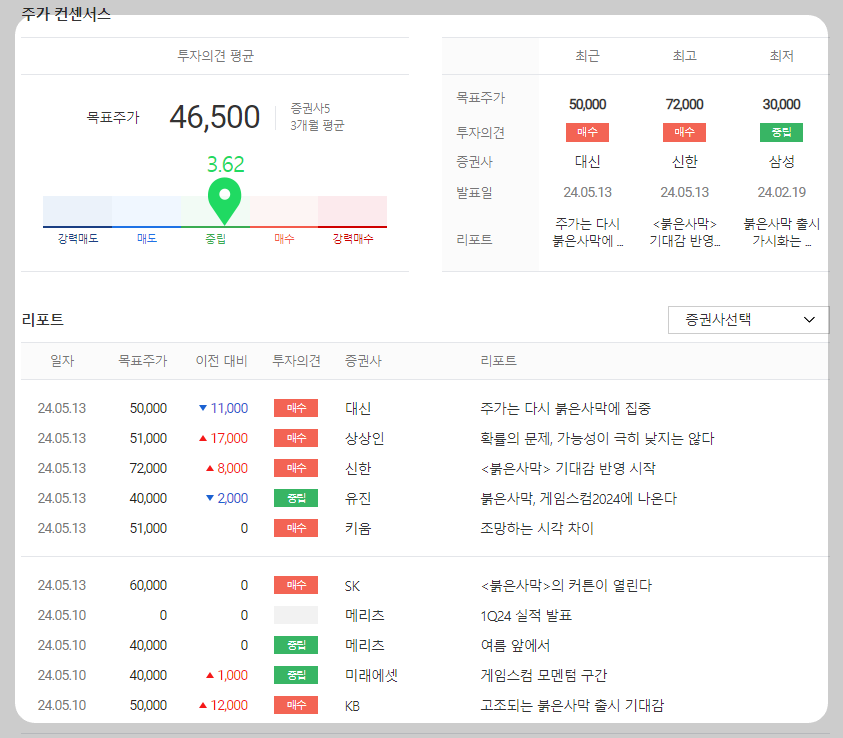Click the 투자의견 column header in report table
This screenshot has height=738, width=843.
[296, 361]
